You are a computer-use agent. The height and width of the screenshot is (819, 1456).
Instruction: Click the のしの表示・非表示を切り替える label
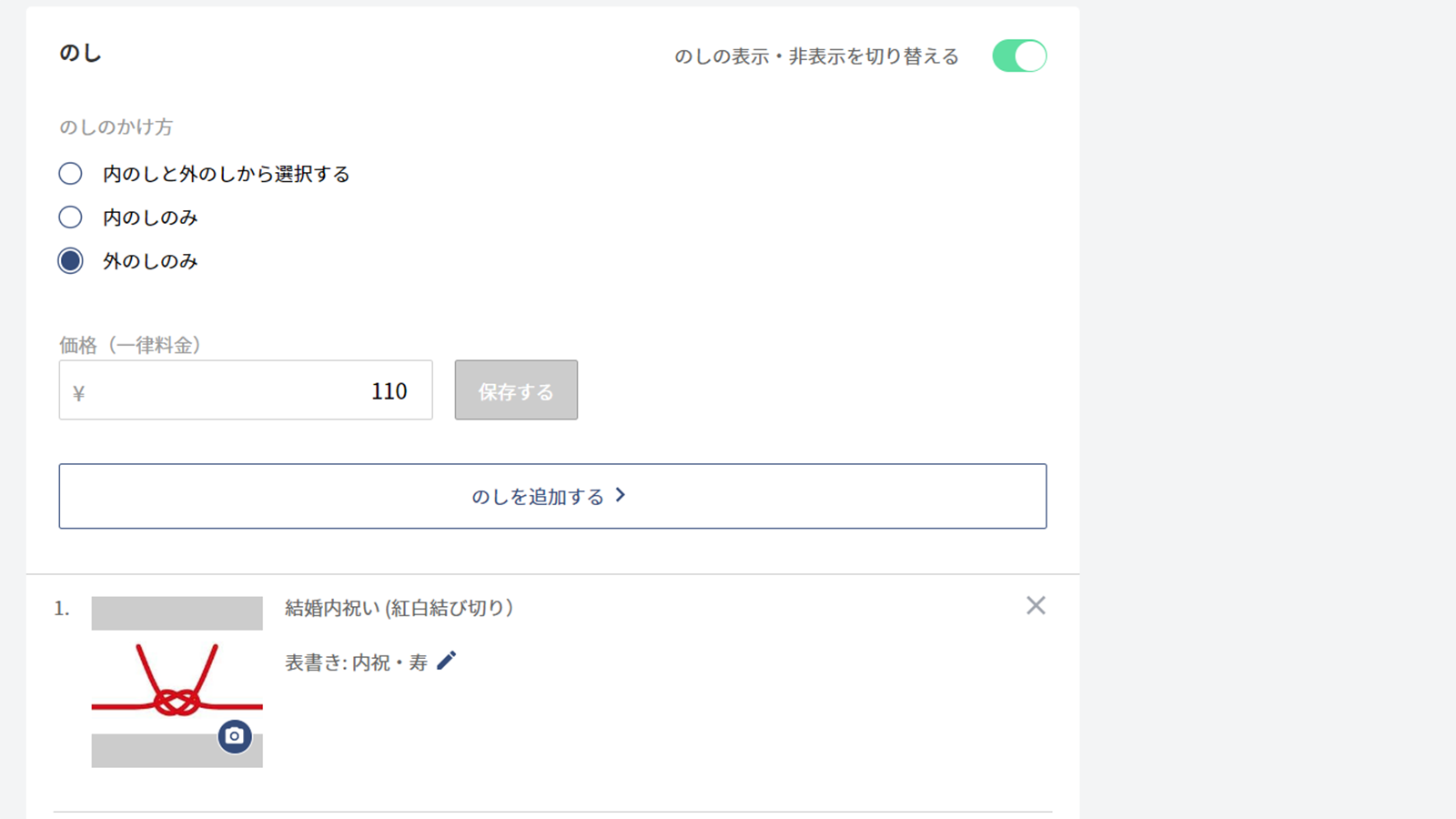pos(816,56)
